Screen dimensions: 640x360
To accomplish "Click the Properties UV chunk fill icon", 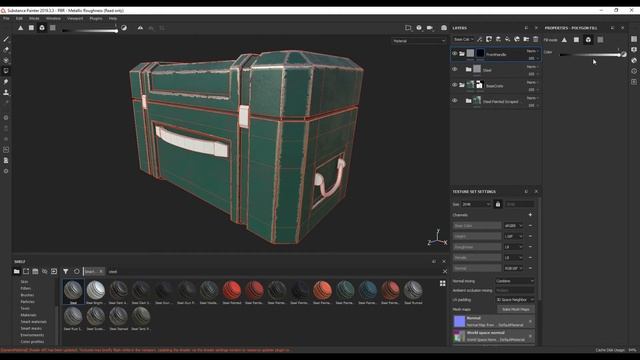I will (x=600, y=40).
